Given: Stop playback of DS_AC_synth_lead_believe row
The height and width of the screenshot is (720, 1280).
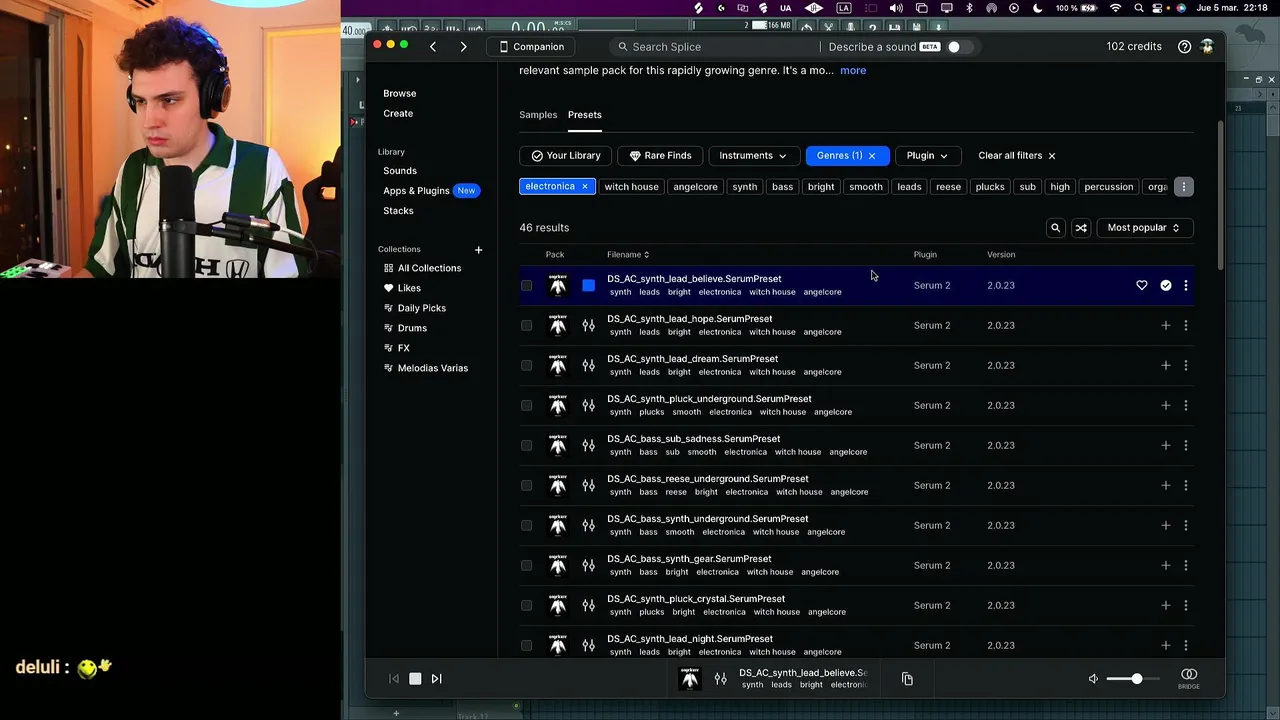Looking at the screenshot, I should pos(588,286).
